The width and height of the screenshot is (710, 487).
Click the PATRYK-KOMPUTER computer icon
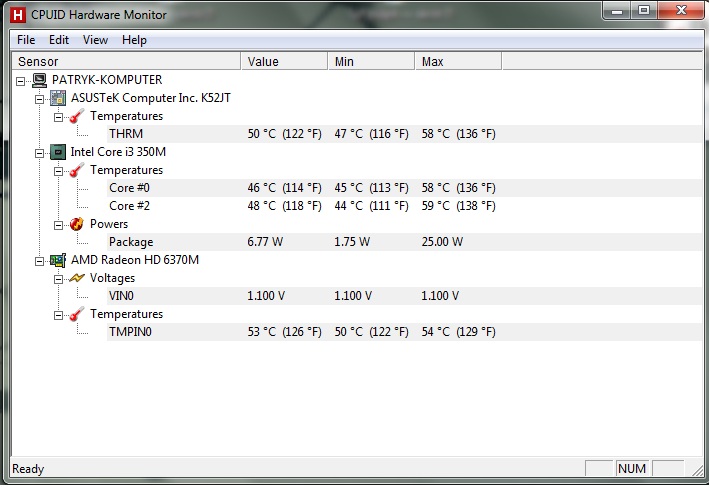click(x=39, y=80)
